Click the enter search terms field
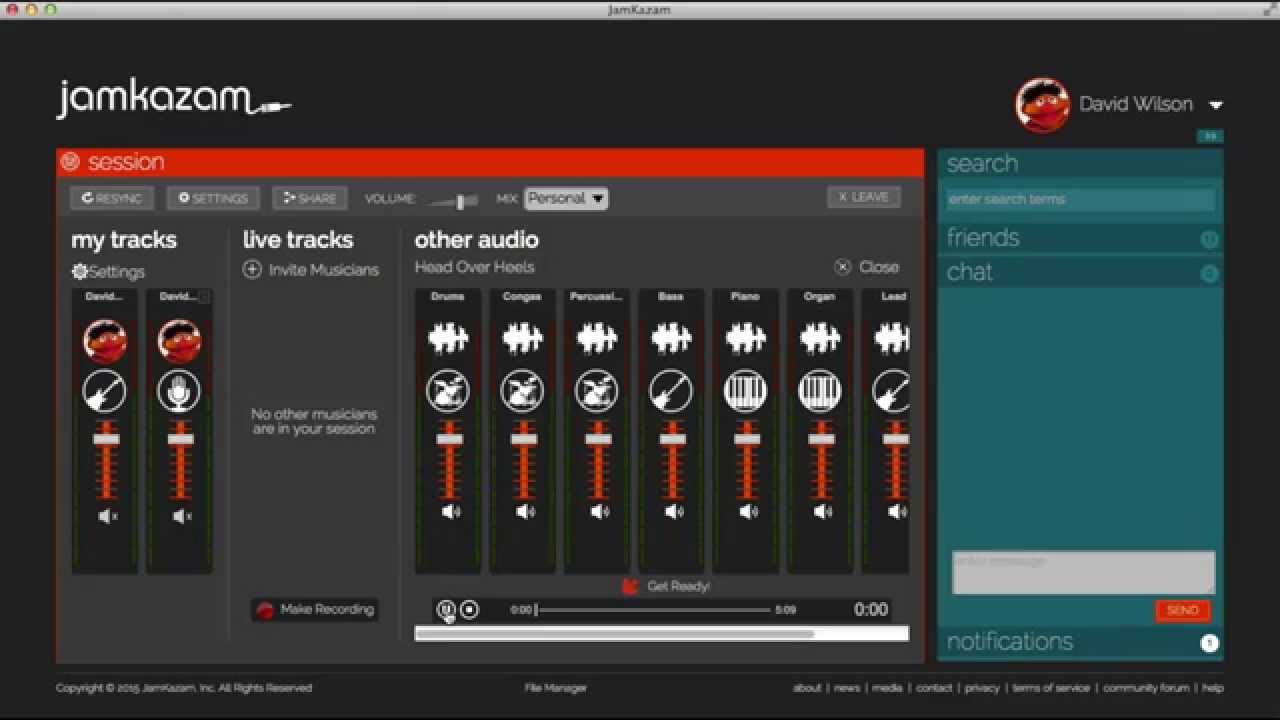 pyautogui.click(x=1081, y=199)
